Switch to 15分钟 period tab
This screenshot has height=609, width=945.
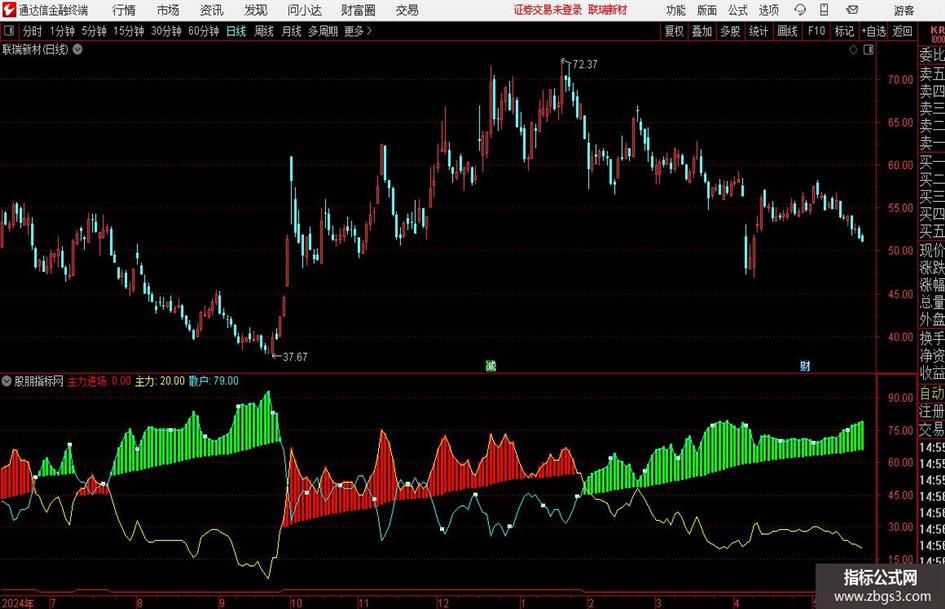(x=129, y=31)
